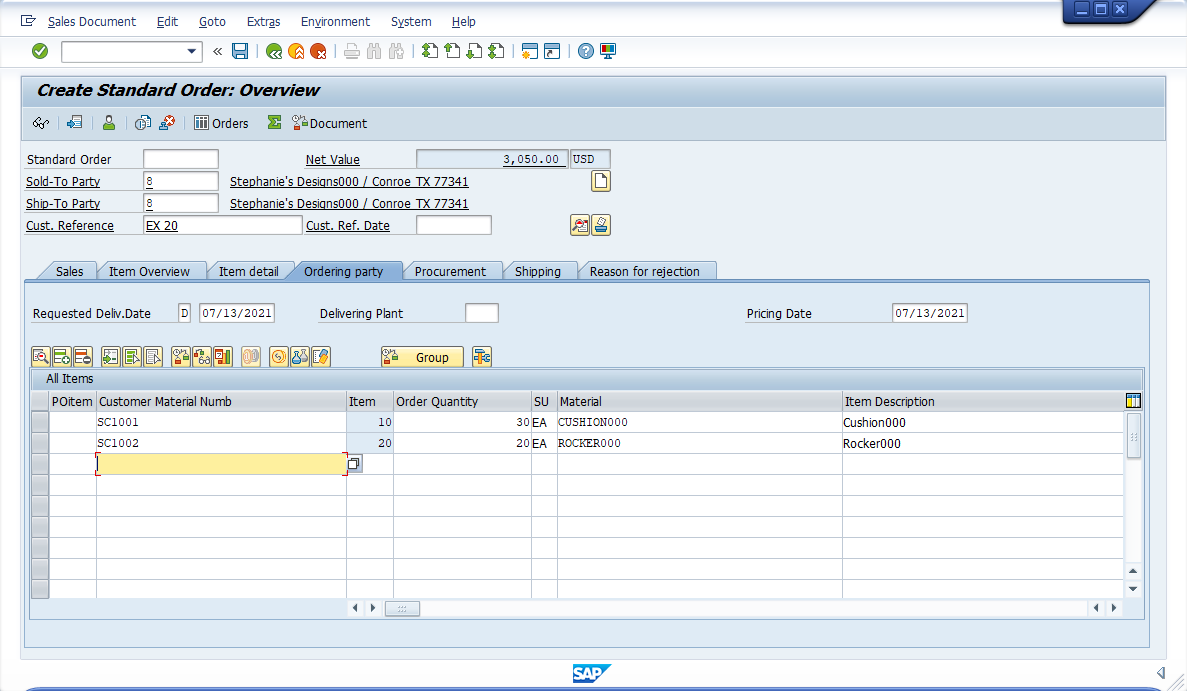Click the Ship-To Party link label

pyautogui.click(x=63, y=204)
